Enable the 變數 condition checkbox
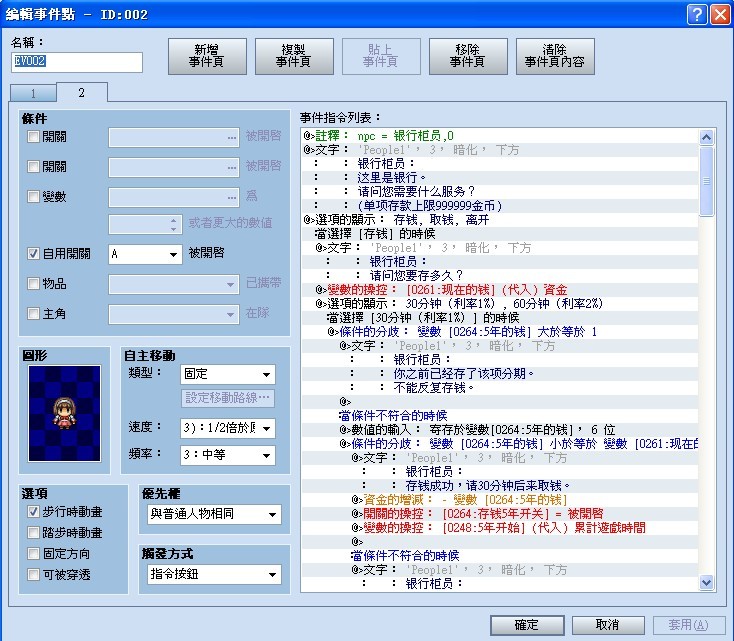This screenshot has height=641, width=734. coord(33,196)
